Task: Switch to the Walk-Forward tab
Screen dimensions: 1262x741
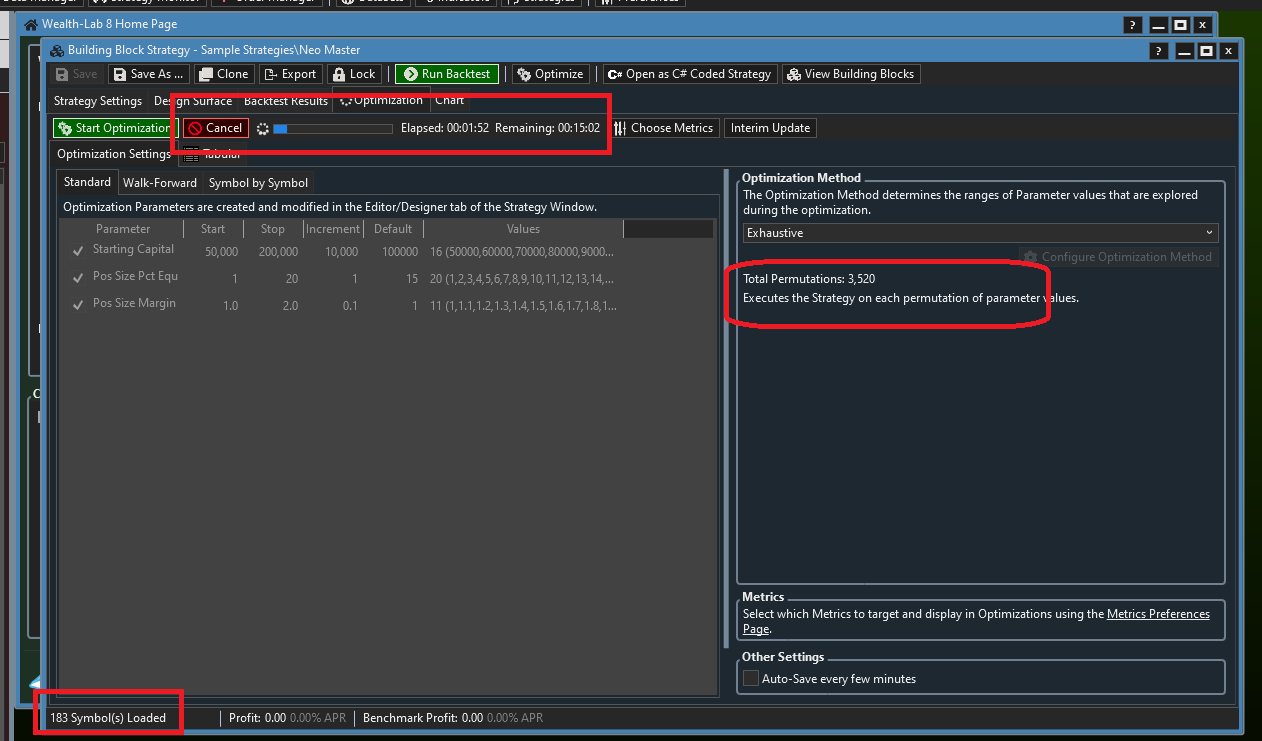Action: 160,183
